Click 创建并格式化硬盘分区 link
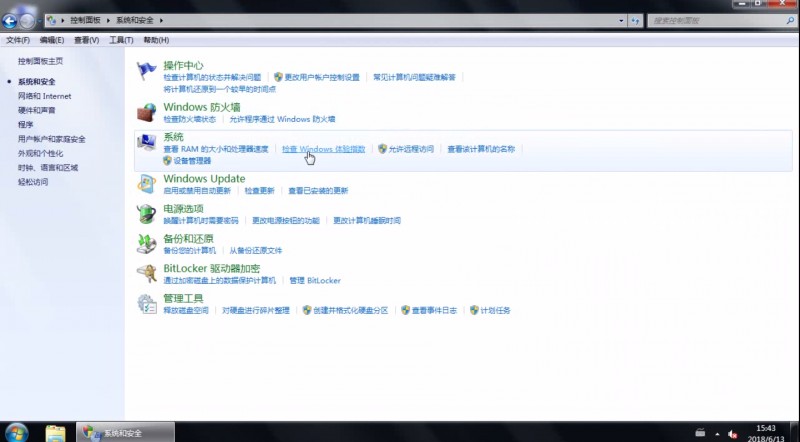This screenshot has width=800, height=442. (351, 310)
